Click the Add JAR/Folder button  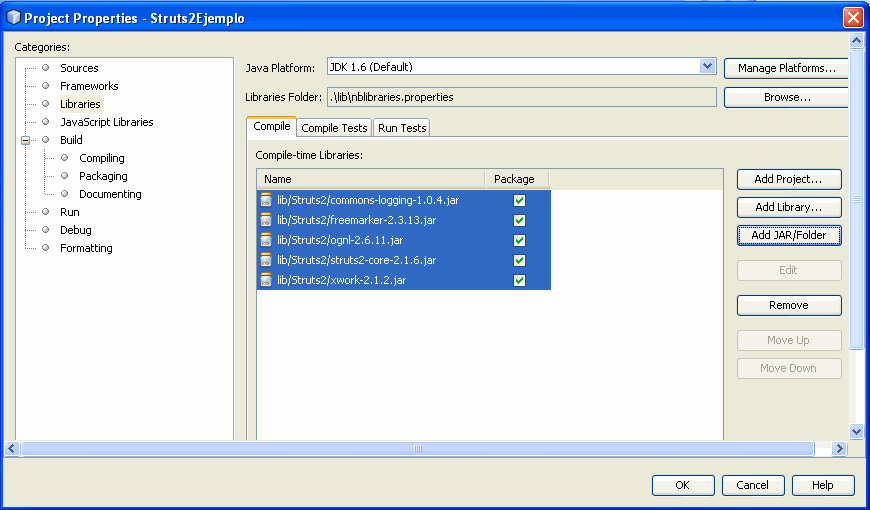click(x=789, y=235)
